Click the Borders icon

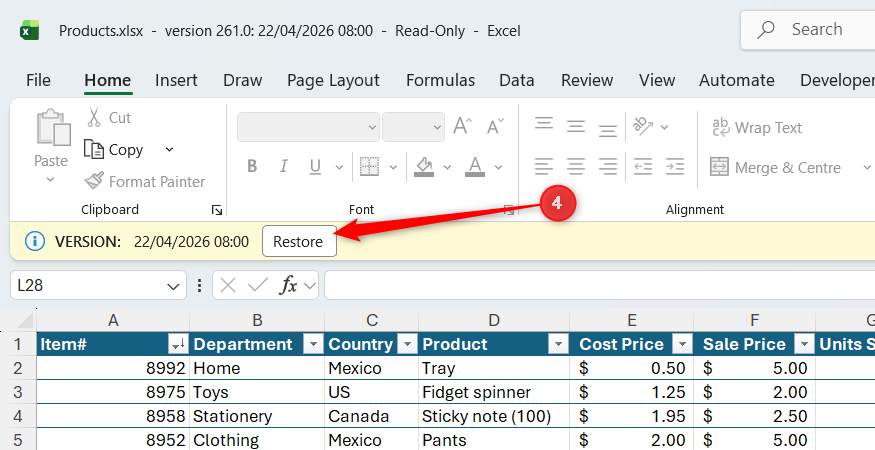(x=369, y=166)
